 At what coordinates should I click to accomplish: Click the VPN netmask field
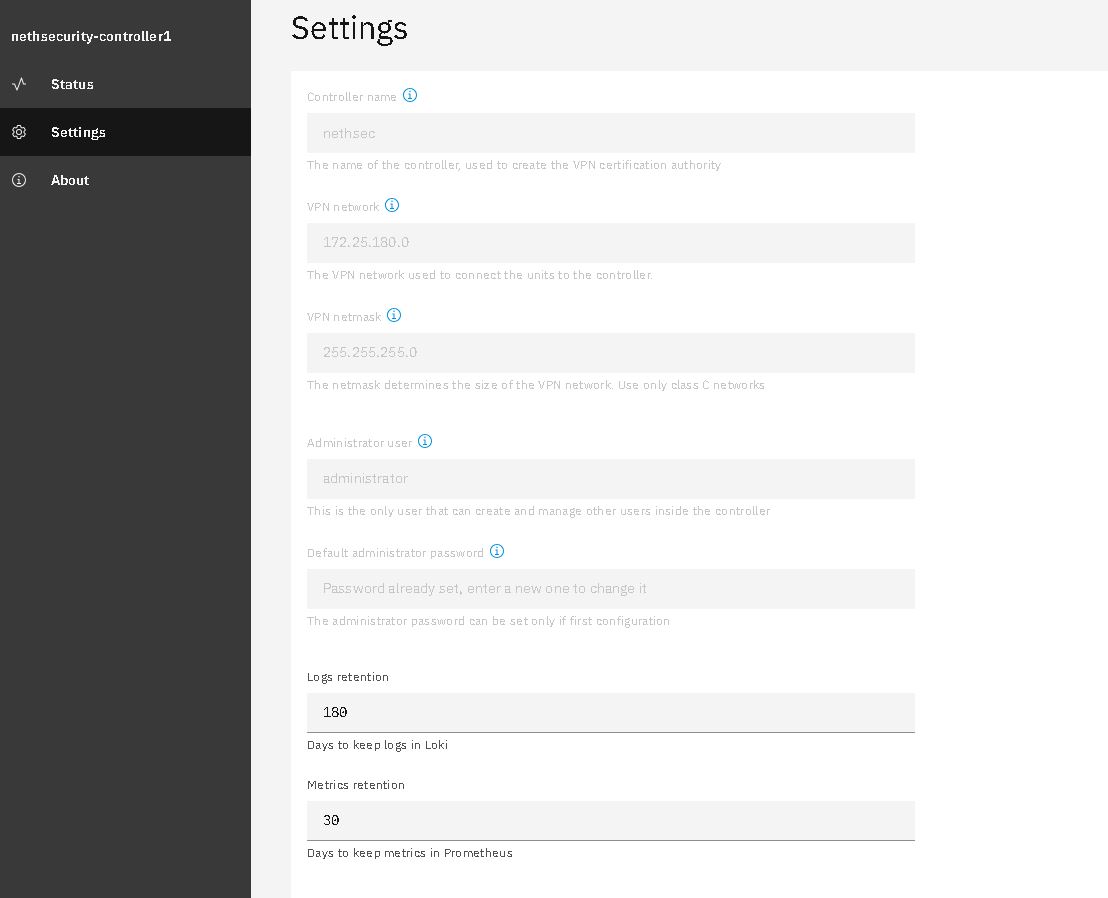pyautogui.click(x=611, y=353)
